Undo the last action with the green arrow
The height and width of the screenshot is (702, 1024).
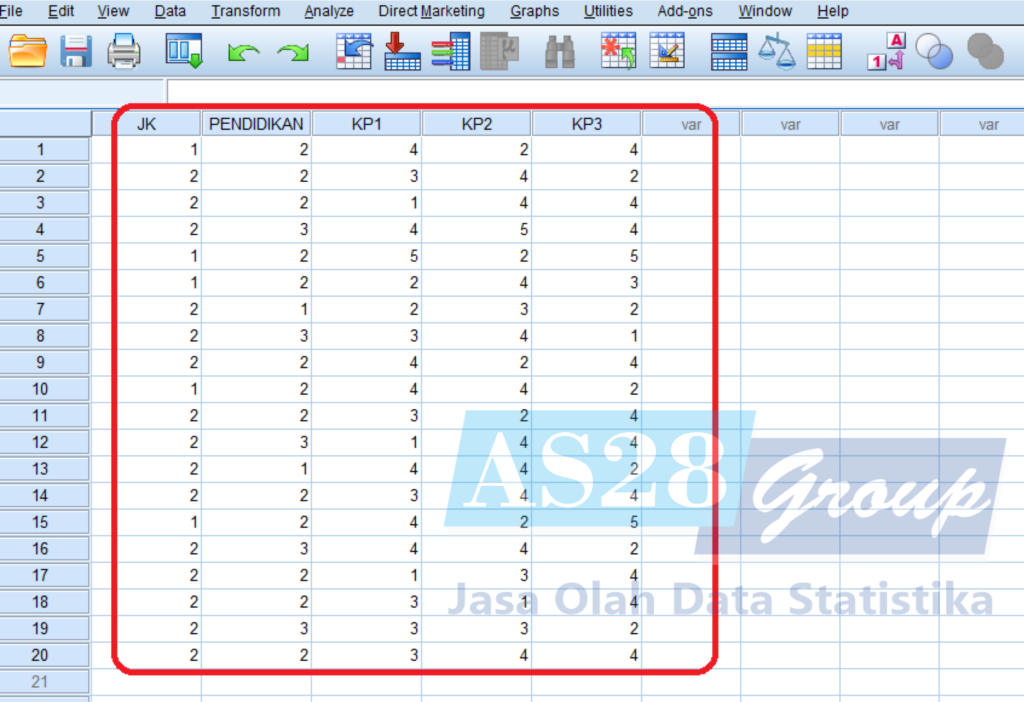pyautogui.click(x=243, y=52)
